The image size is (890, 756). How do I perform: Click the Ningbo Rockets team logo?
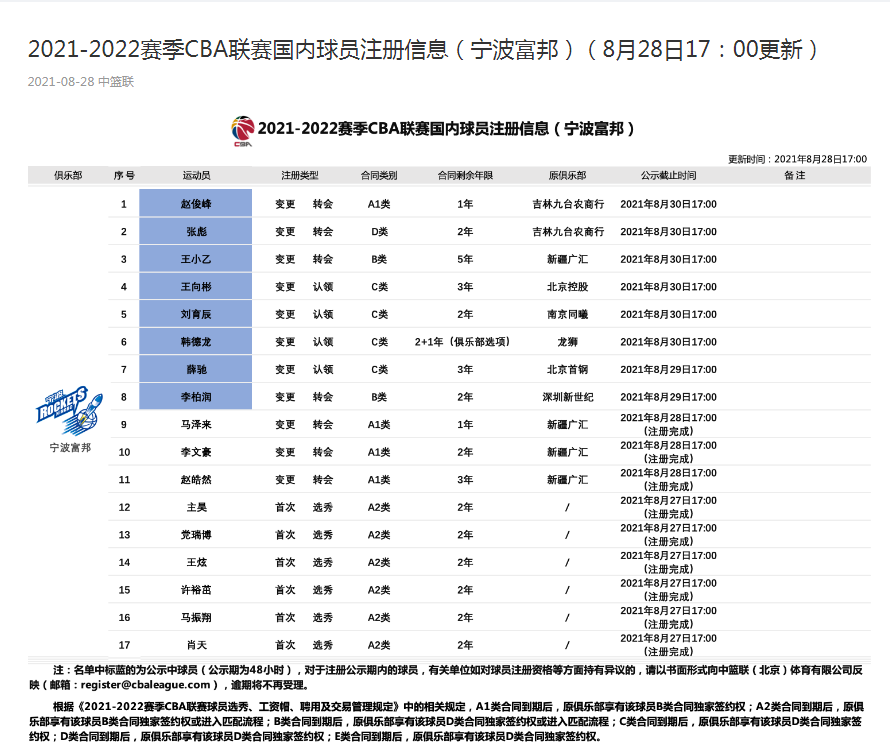69,411
